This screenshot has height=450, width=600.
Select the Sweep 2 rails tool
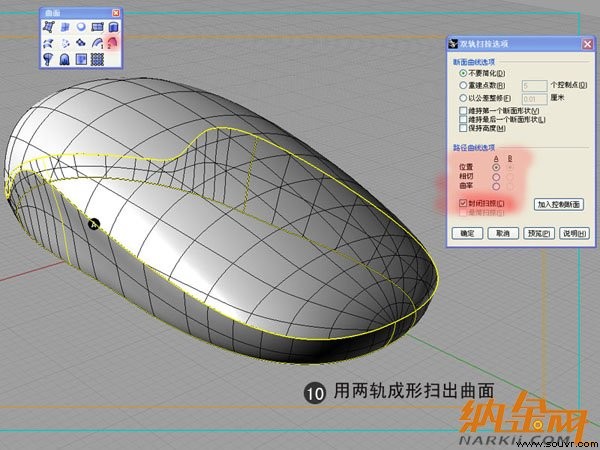click(113, 42)
